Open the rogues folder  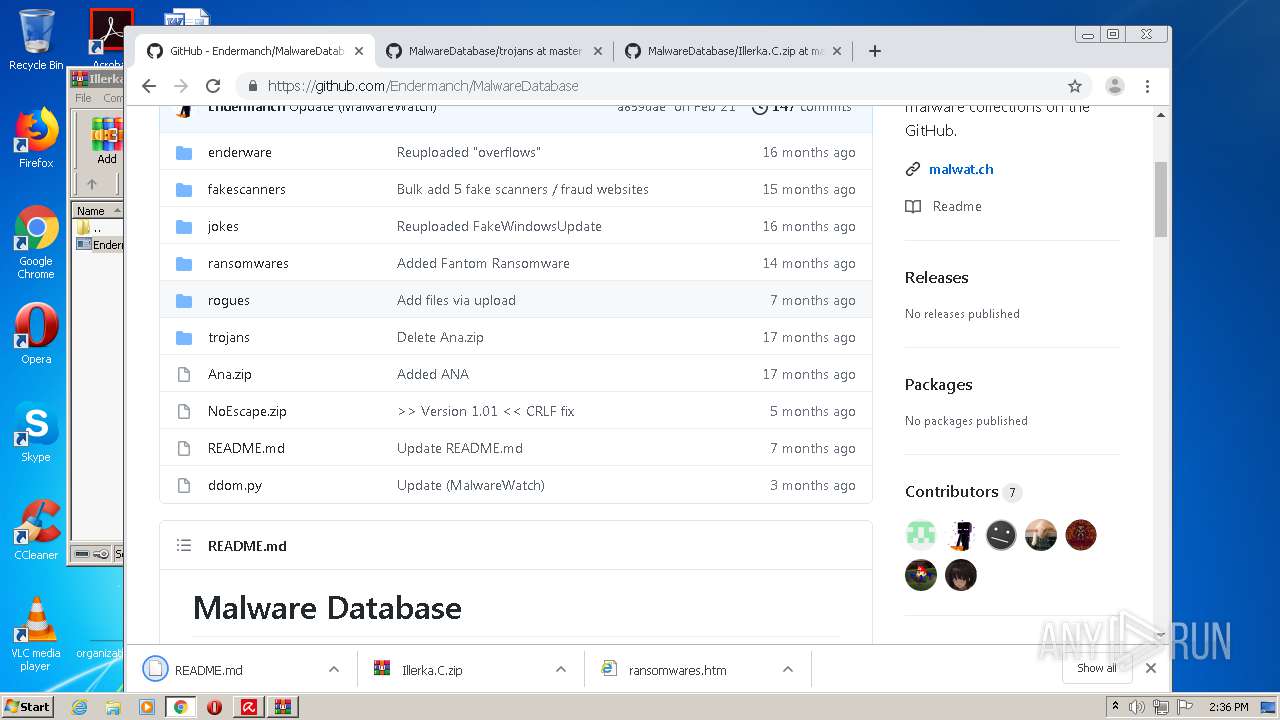229,300
